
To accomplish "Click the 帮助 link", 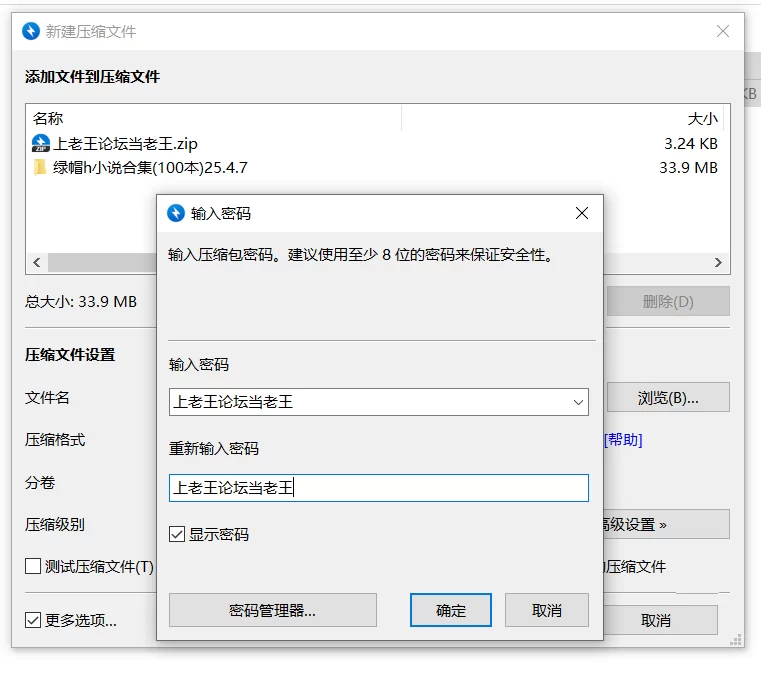I will 622,440.
